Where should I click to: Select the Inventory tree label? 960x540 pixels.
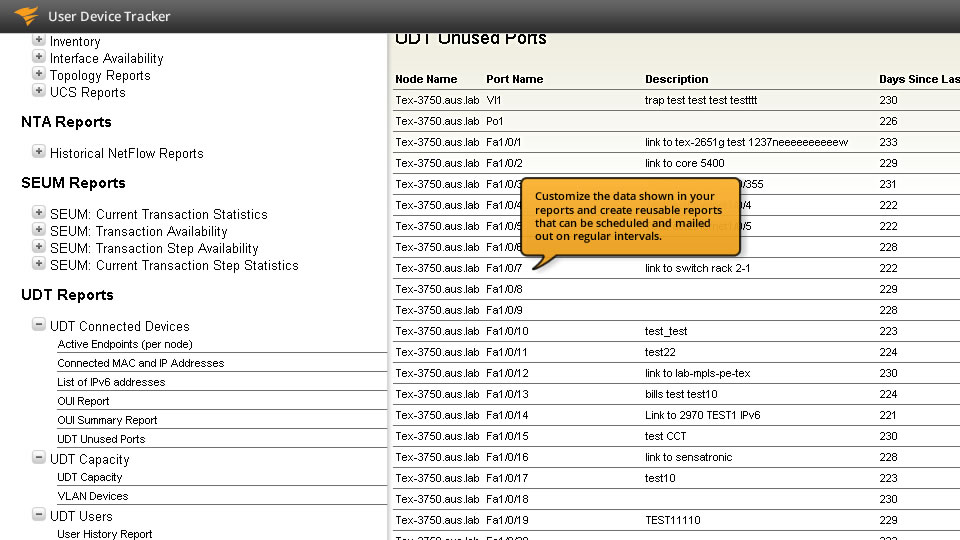coord(75,42)
